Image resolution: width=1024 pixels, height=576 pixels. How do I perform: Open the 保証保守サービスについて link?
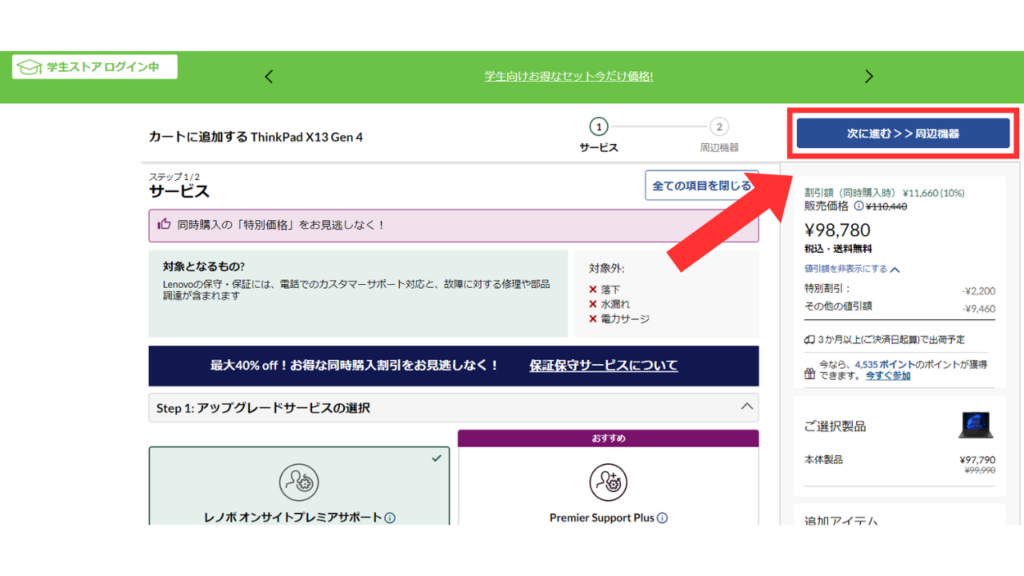[x=603, y=365]
